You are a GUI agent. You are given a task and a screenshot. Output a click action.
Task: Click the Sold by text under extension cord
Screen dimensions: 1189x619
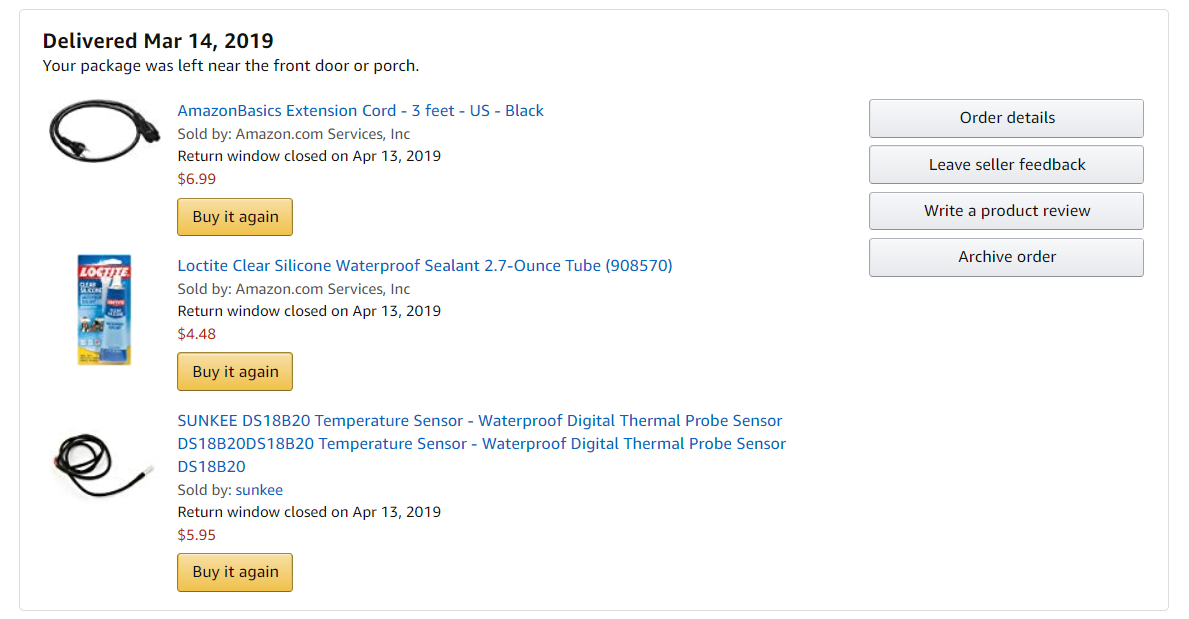(x=293, y=134)
